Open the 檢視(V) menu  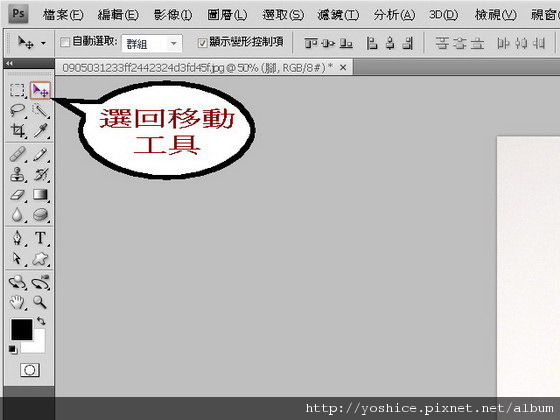pyautogui.click(x=496, y=15)
